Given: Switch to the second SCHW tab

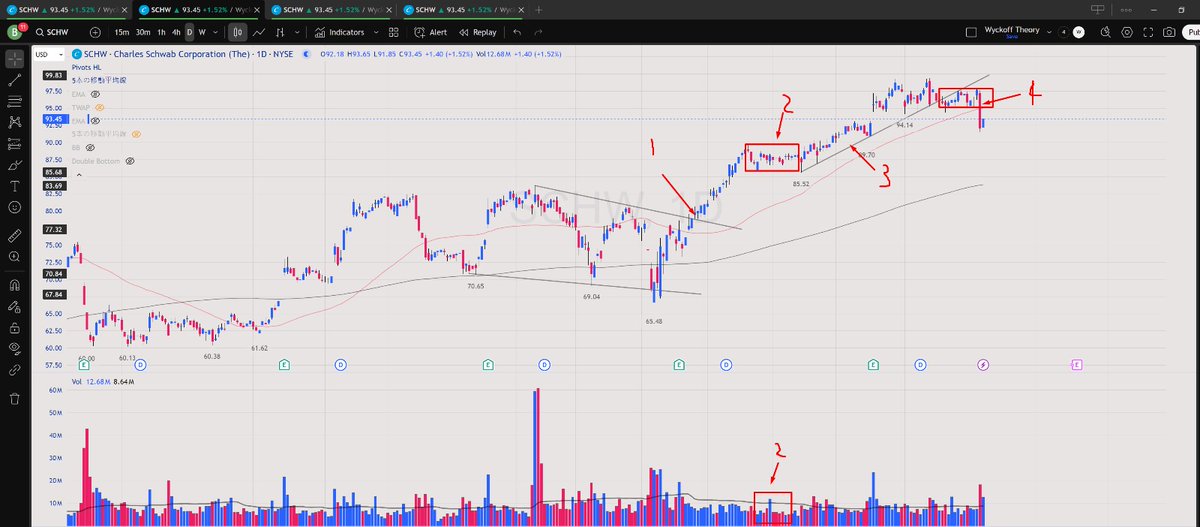Looking at the screenshot, I should click(199, 9).
